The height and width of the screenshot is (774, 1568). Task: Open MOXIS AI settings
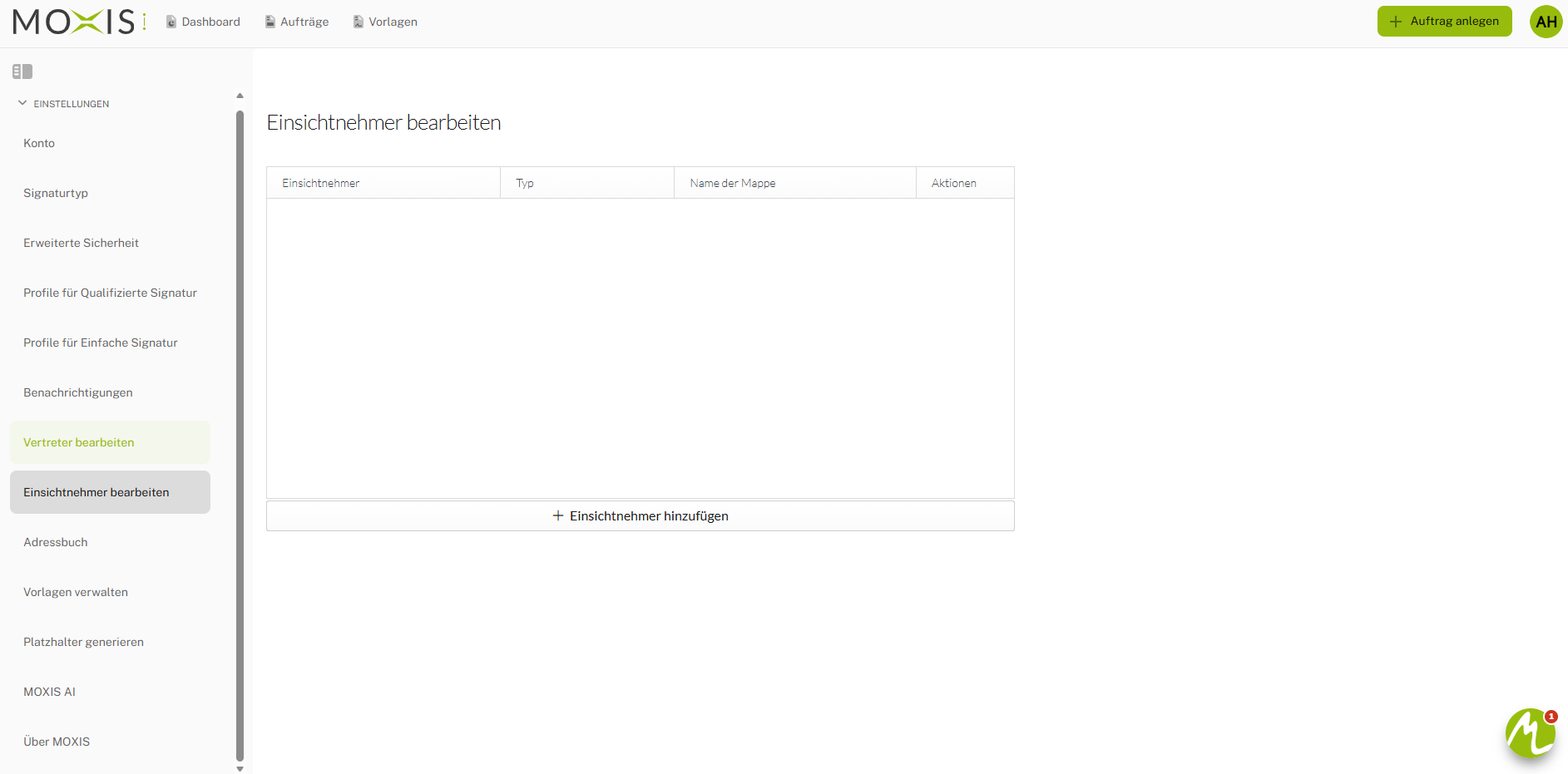110,692
